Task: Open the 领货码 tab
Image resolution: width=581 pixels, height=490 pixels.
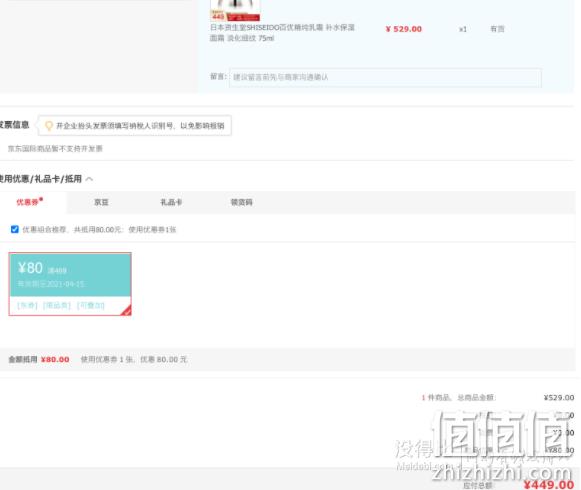Action: tap(242, 202)
